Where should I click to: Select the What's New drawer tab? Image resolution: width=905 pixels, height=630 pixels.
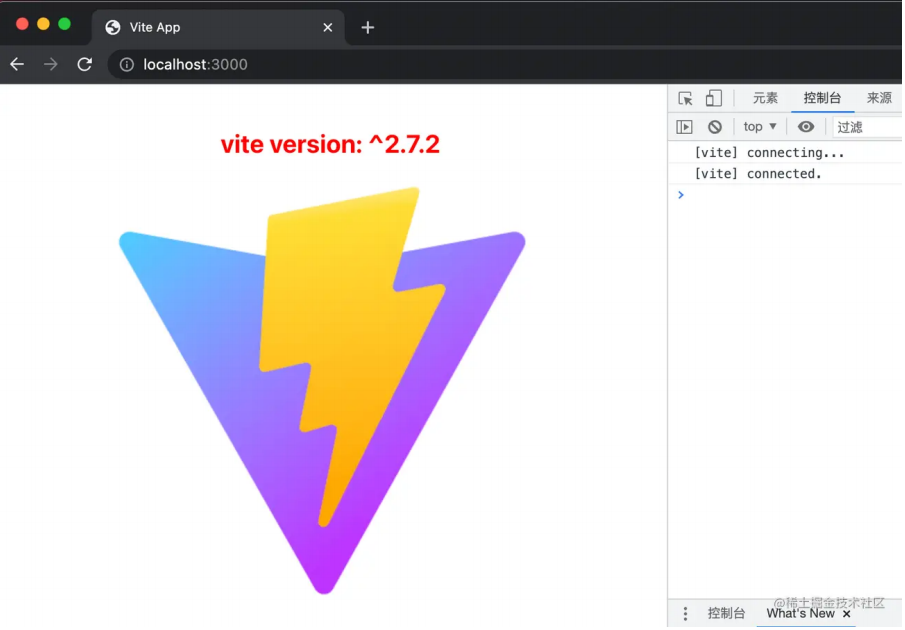coord(800,614)
